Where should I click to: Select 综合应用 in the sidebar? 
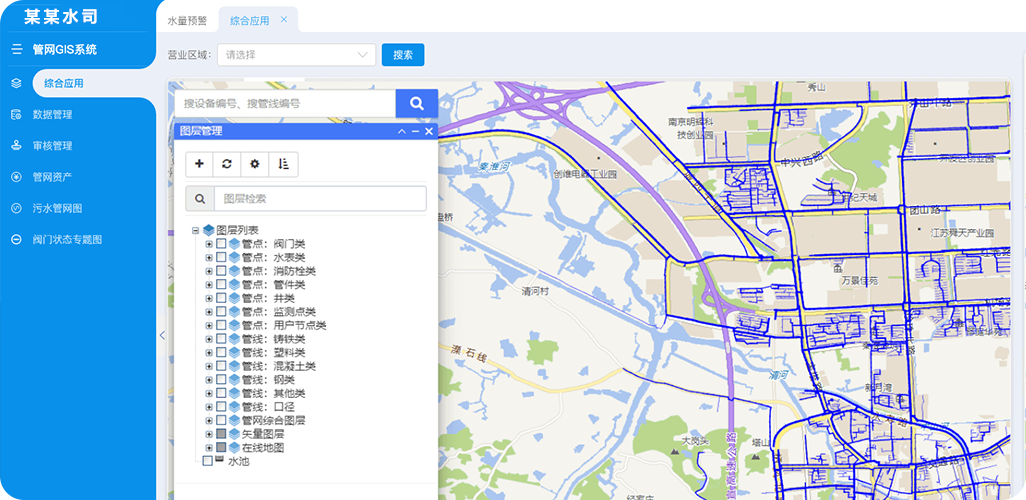pos(64,83)
